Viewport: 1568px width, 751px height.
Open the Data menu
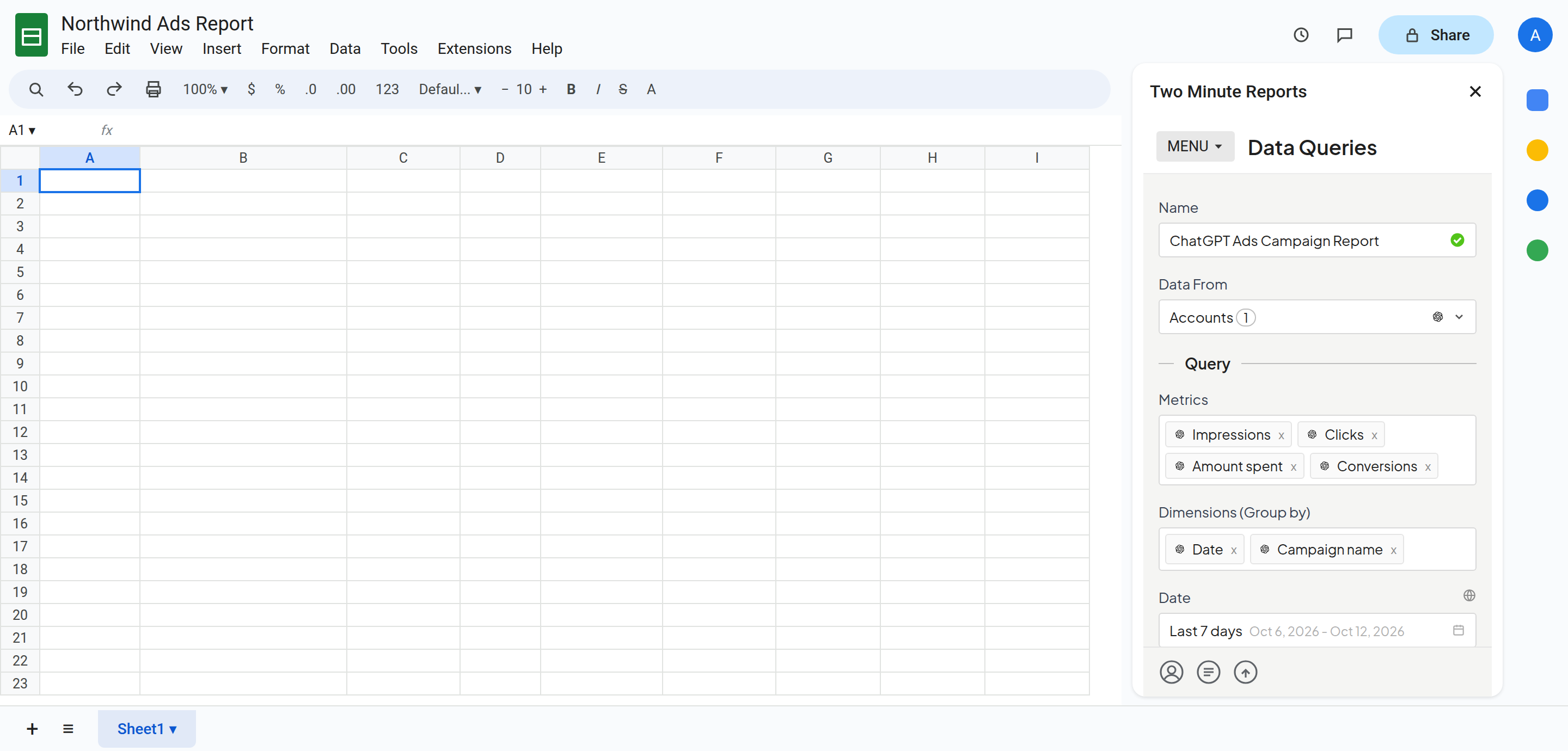point(345,48)
